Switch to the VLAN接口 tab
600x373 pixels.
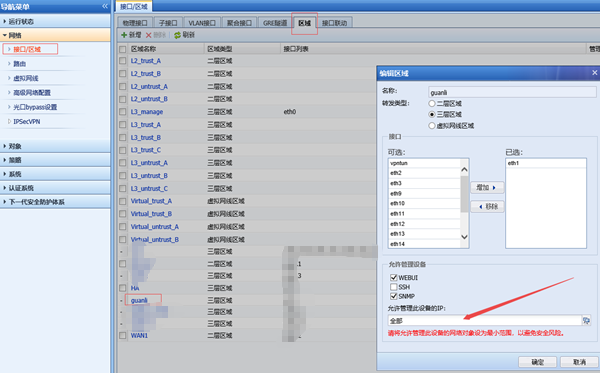pyautogui.click(x=202, y=23)
